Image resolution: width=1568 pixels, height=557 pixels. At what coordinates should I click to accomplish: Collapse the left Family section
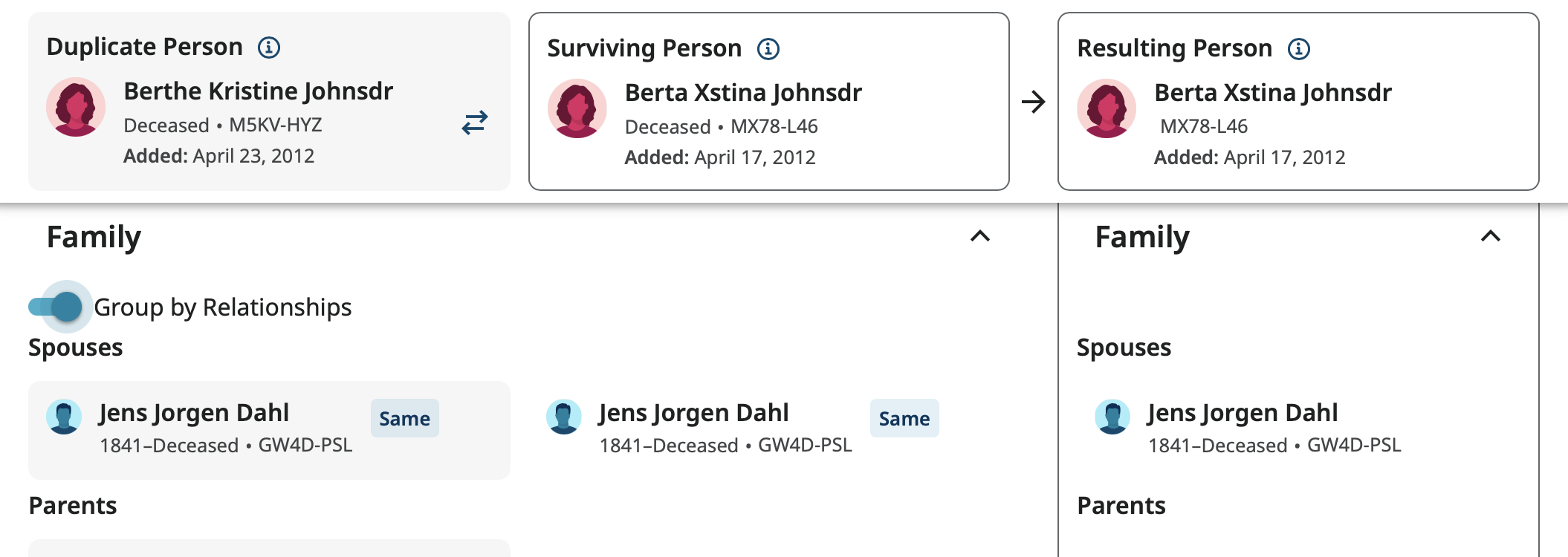click(x=980, y=237)
